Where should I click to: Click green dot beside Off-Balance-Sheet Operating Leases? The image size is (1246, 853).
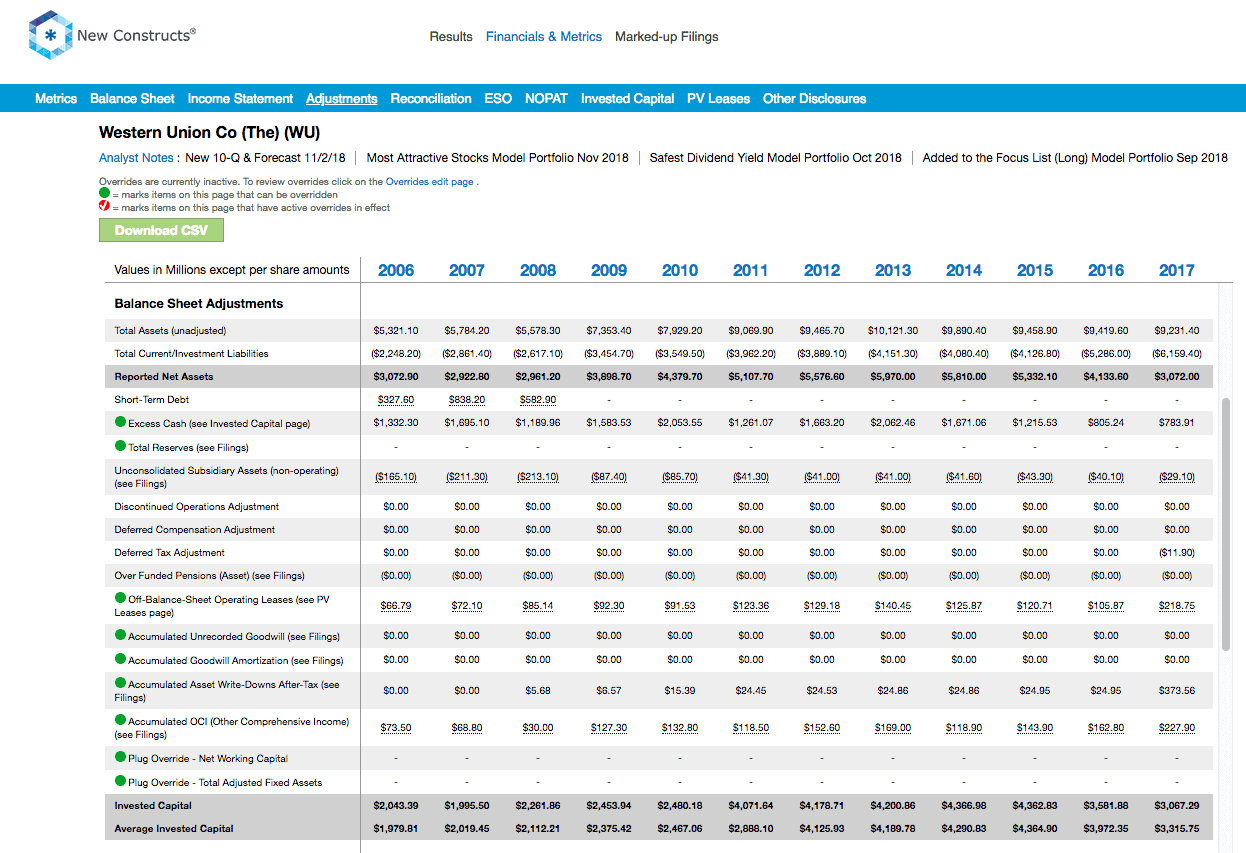[x=120, y=598]
